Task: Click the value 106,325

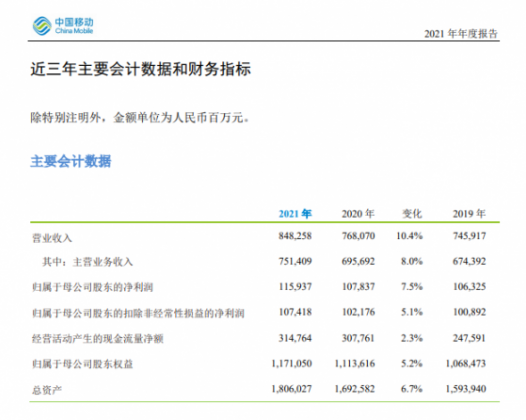Action: click(x=469, y=286)
